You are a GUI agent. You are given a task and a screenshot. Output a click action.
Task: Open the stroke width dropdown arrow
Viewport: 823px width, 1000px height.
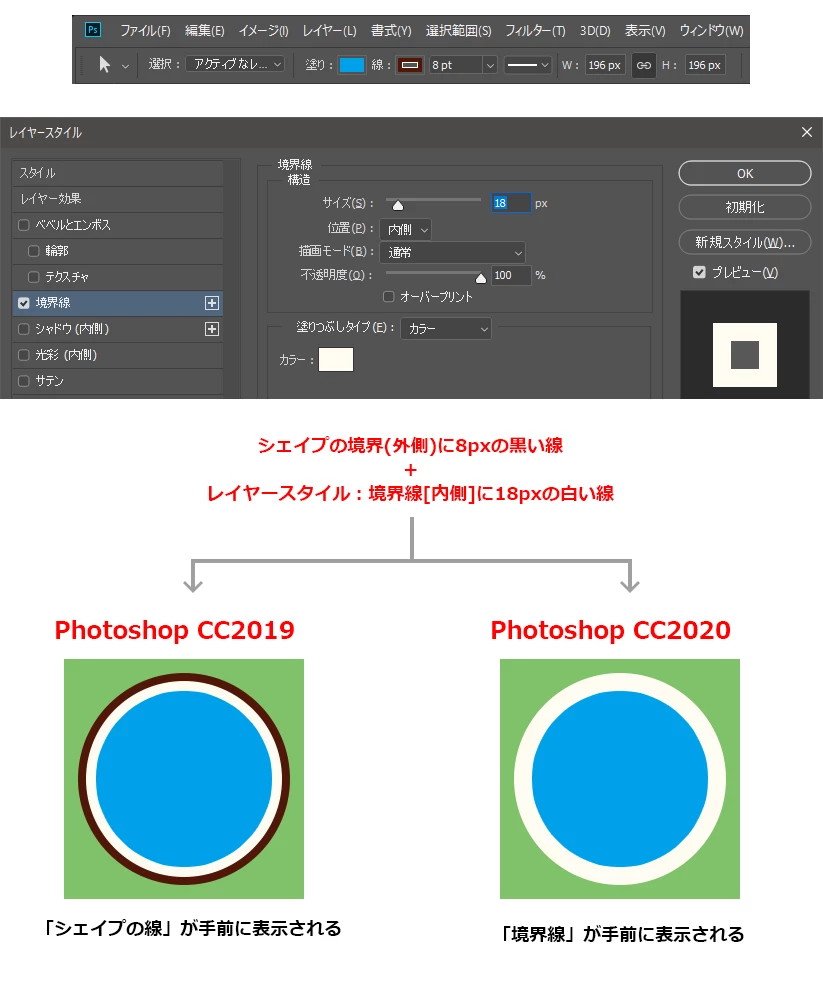coord(490,65)
